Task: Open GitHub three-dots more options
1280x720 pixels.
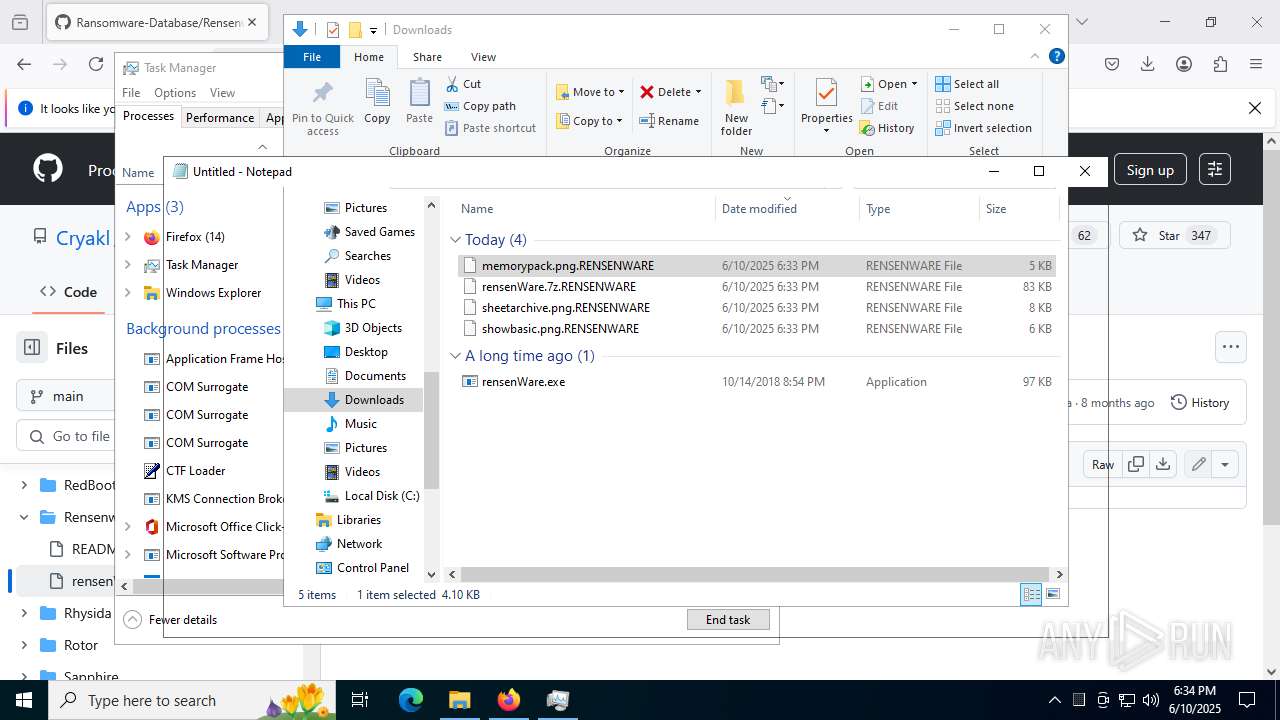Action: click(1230, 348)
